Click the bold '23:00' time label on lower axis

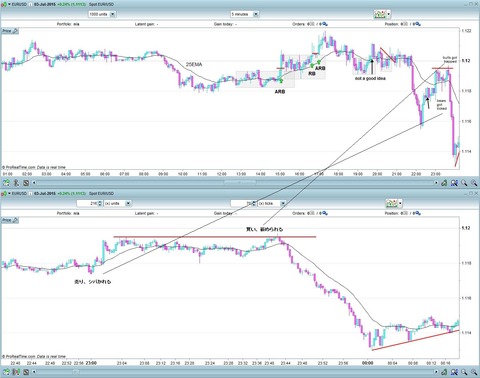pos(91,363)
